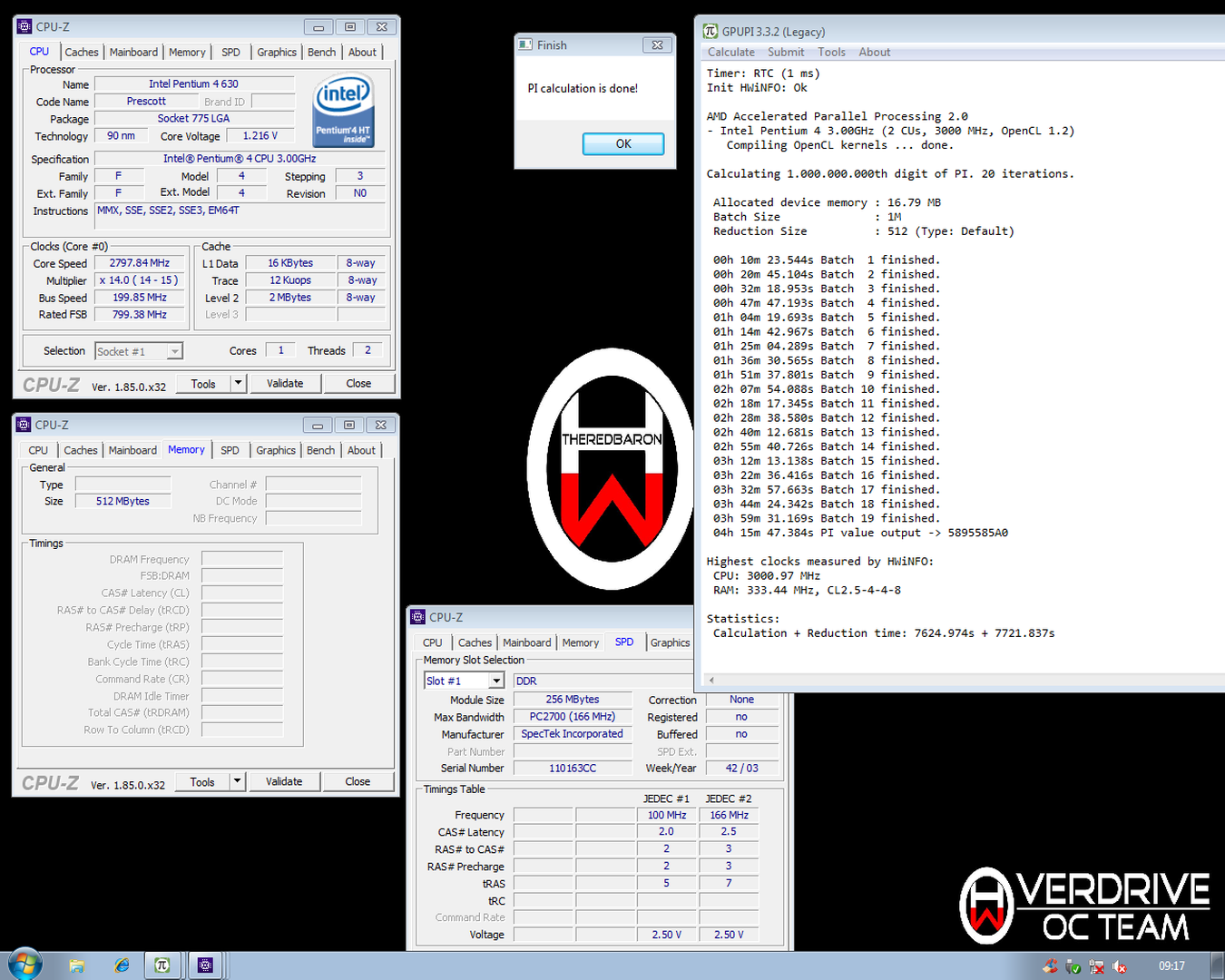Screen dimensions: 1225x980
Task: Click the Core Speed value 2797.84 MHz
Action: pyautogui.click(x=140, y=263)
